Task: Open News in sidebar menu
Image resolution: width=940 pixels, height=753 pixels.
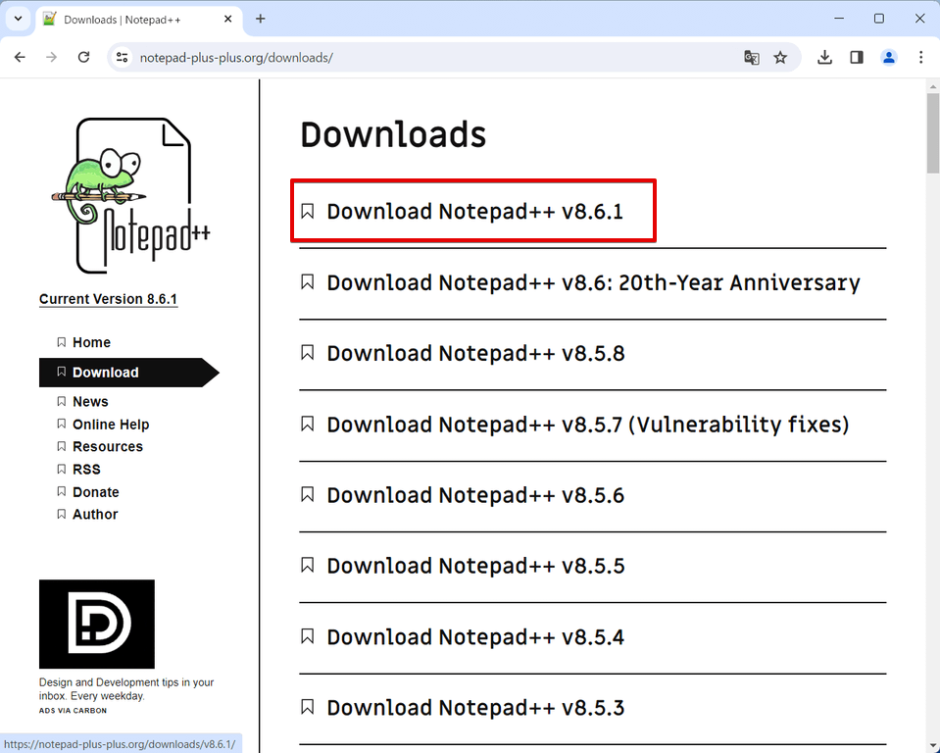Action: click(x=90, y=402)
